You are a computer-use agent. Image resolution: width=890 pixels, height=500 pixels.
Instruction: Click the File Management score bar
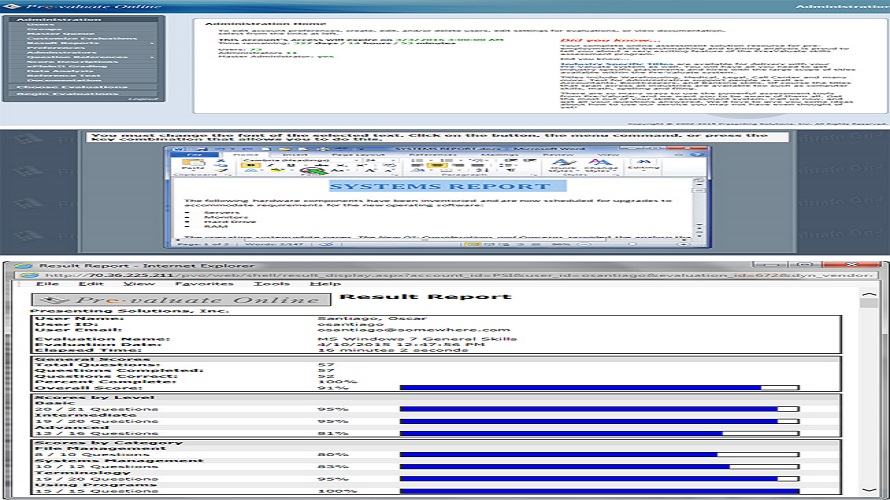tap(599, 455)
